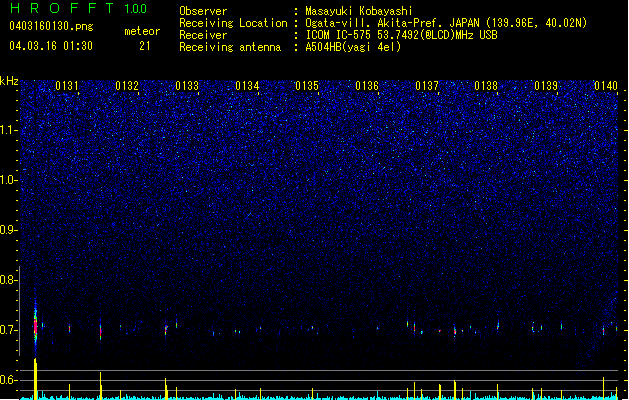Click the 0.9 frequency axis label
This screenshot has width=629, height=400.
tap(9, 230)
